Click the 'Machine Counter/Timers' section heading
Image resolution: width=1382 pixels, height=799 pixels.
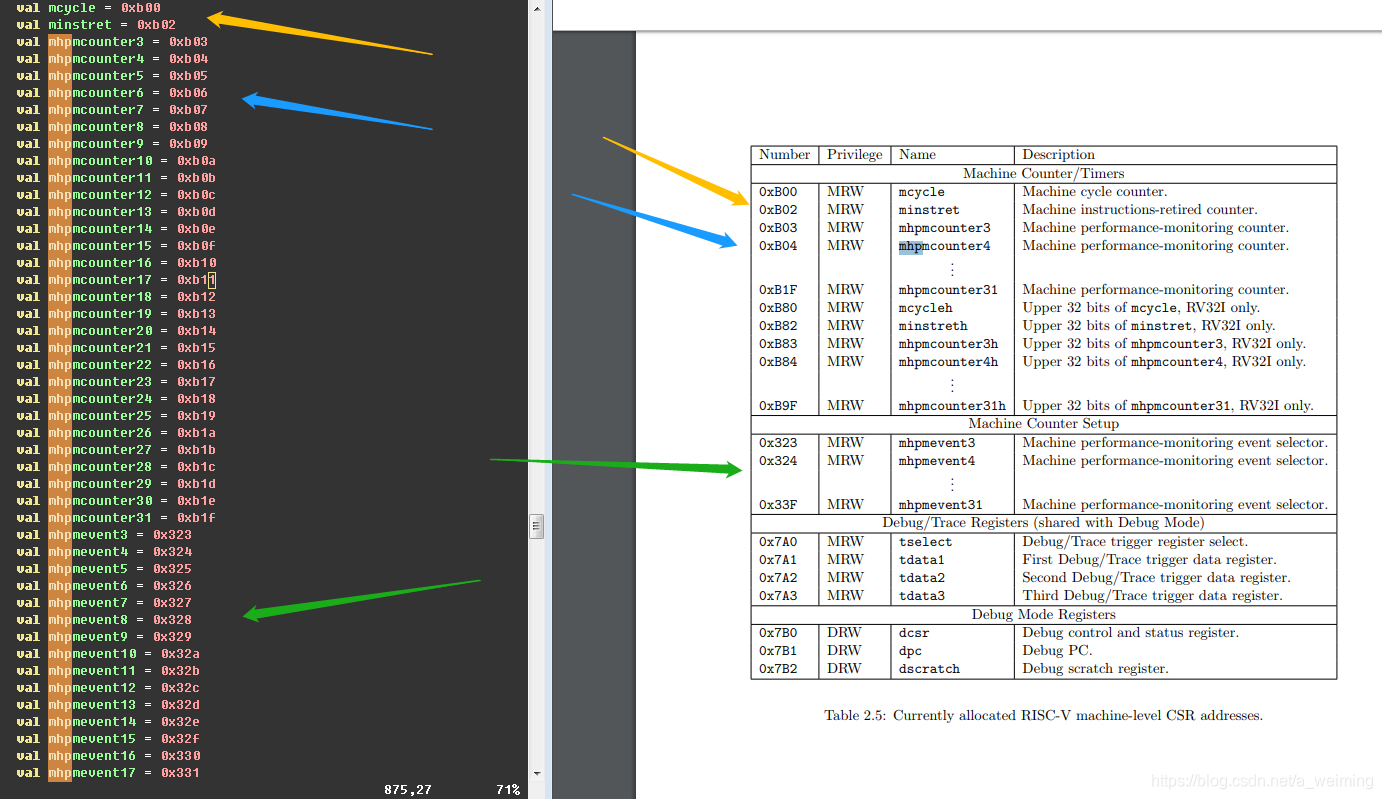click(1043, 174)
